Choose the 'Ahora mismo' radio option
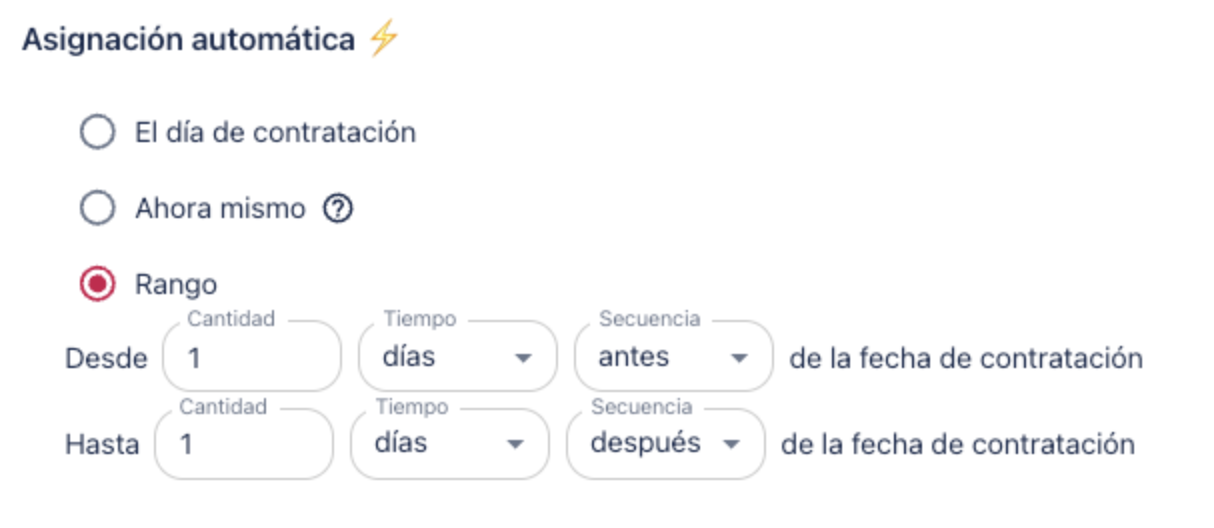This screenshot has width=1214, height=528. 97,209
